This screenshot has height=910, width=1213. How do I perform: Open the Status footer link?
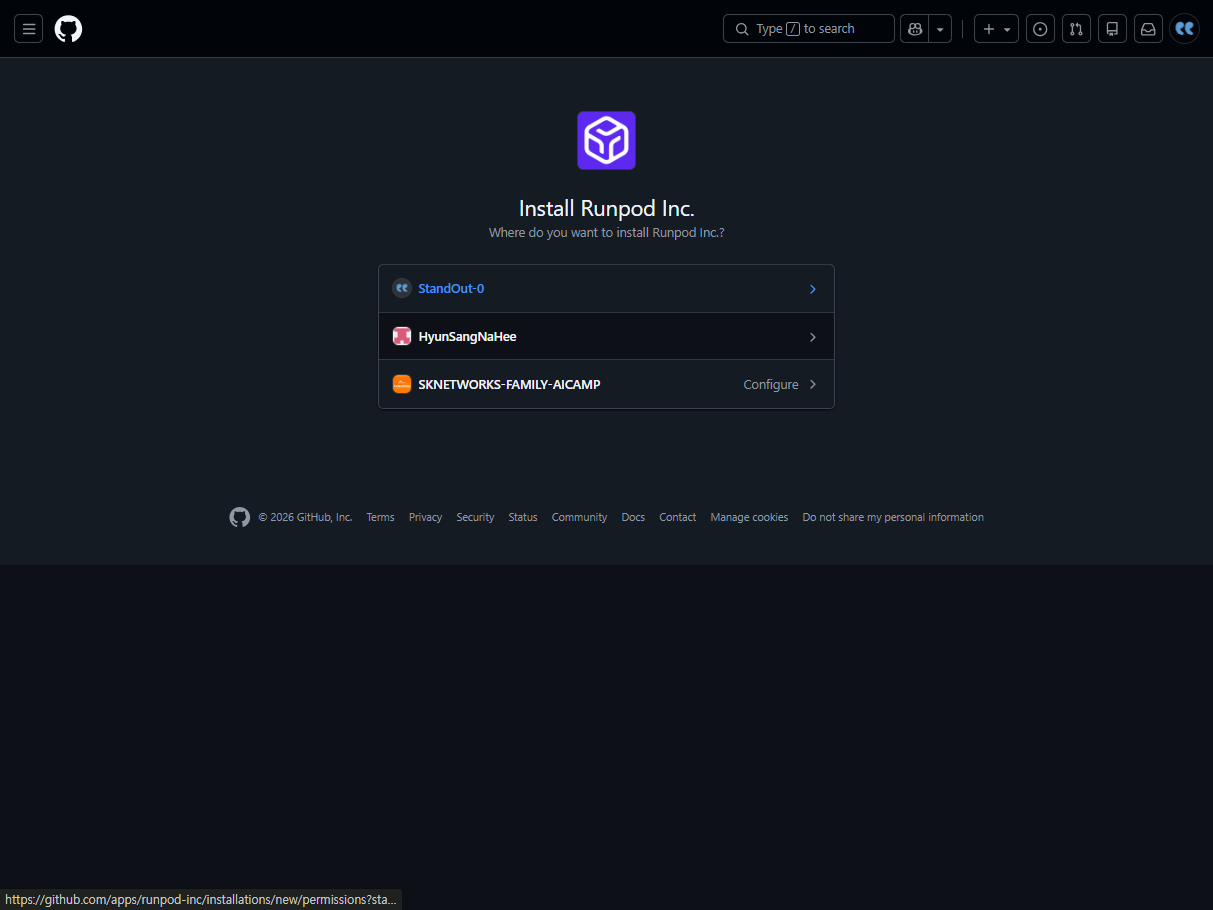coord(523,517)
